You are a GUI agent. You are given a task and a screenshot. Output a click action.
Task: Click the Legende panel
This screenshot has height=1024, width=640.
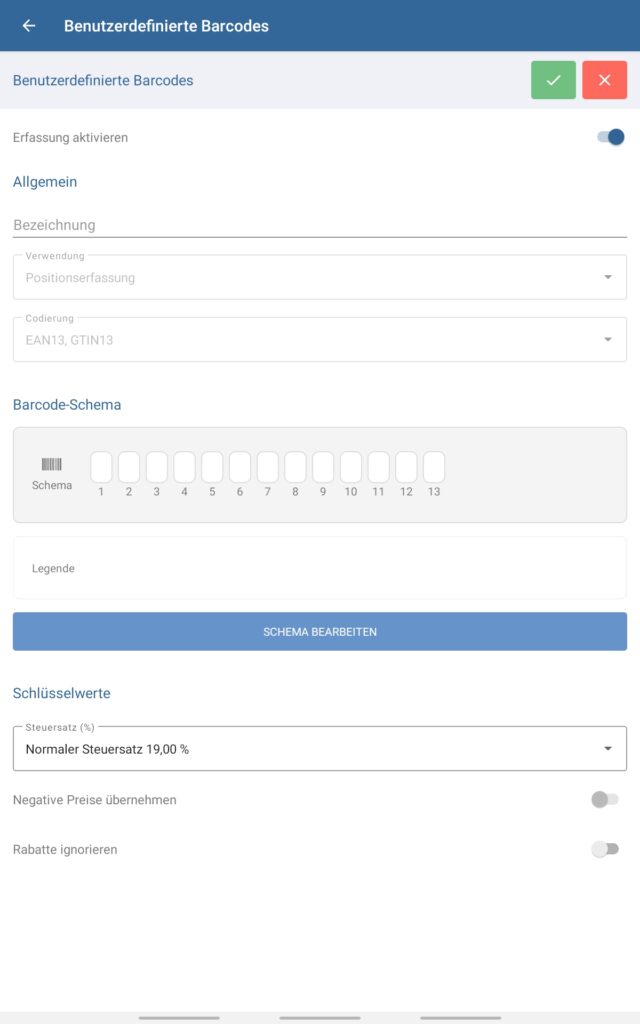320,568
